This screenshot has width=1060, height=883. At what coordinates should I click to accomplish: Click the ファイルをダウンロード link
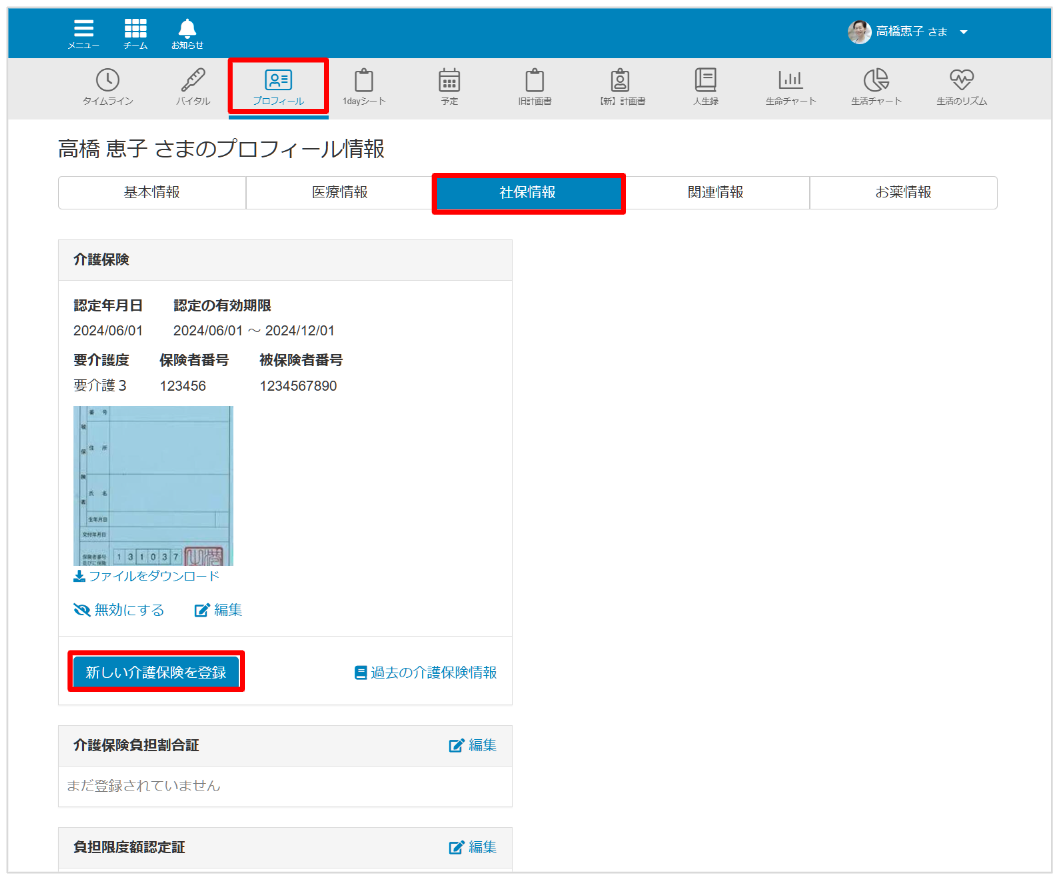point(147,576)
